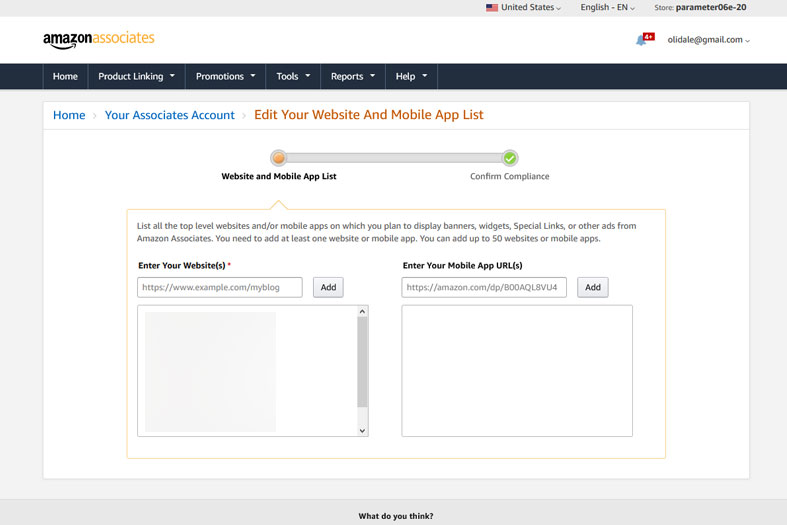Go to Home in navigation bar

(x=65, y=76)
